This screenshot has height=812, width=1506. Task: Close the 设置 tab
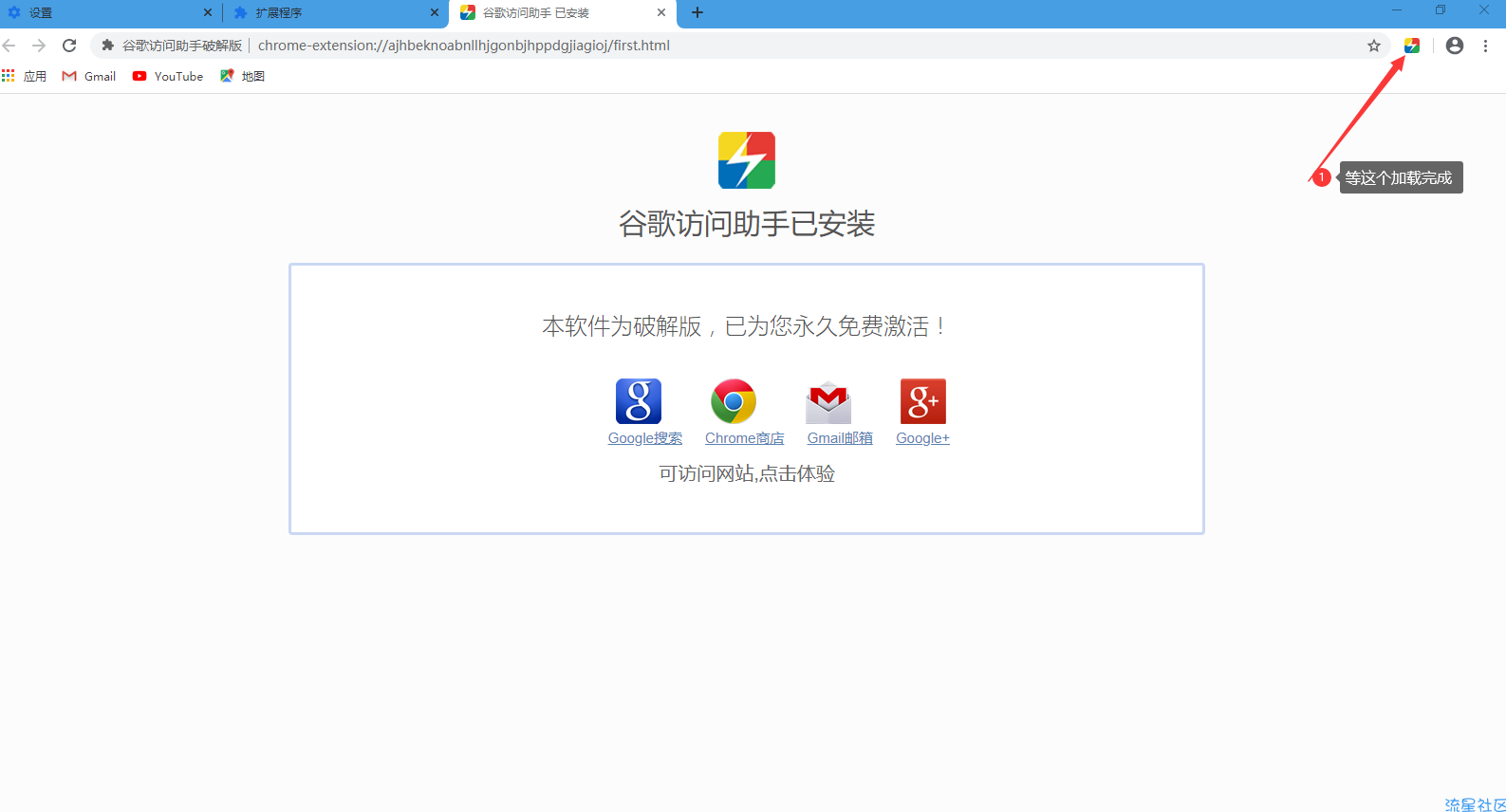point(208,13)
